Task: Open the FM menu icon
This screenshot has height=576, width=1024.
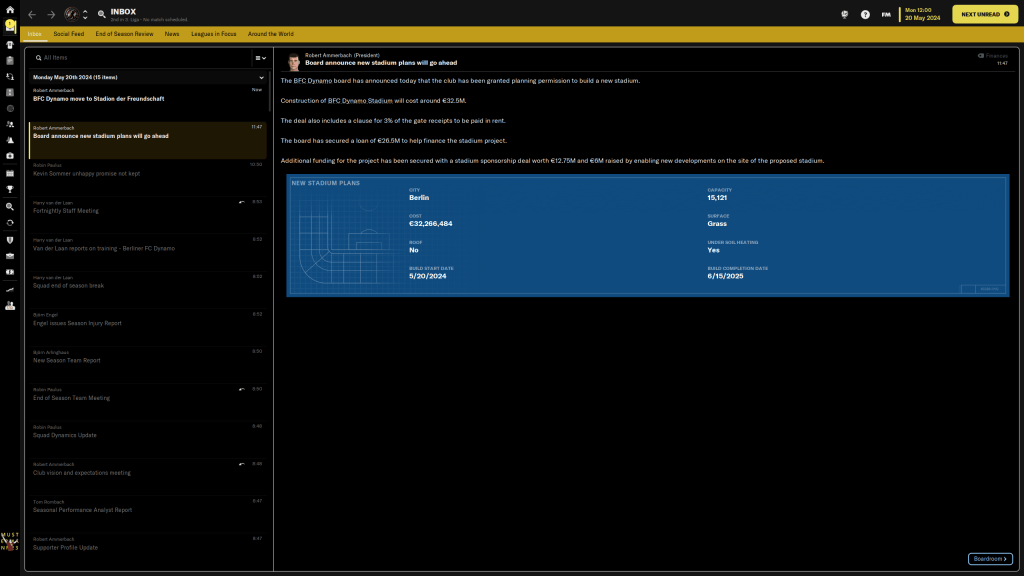Action: [886, 15]
